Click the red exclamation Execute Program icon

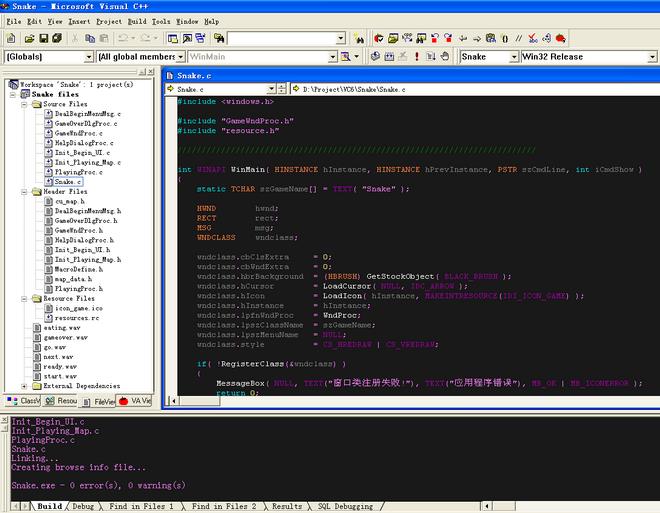pos(417,56)
